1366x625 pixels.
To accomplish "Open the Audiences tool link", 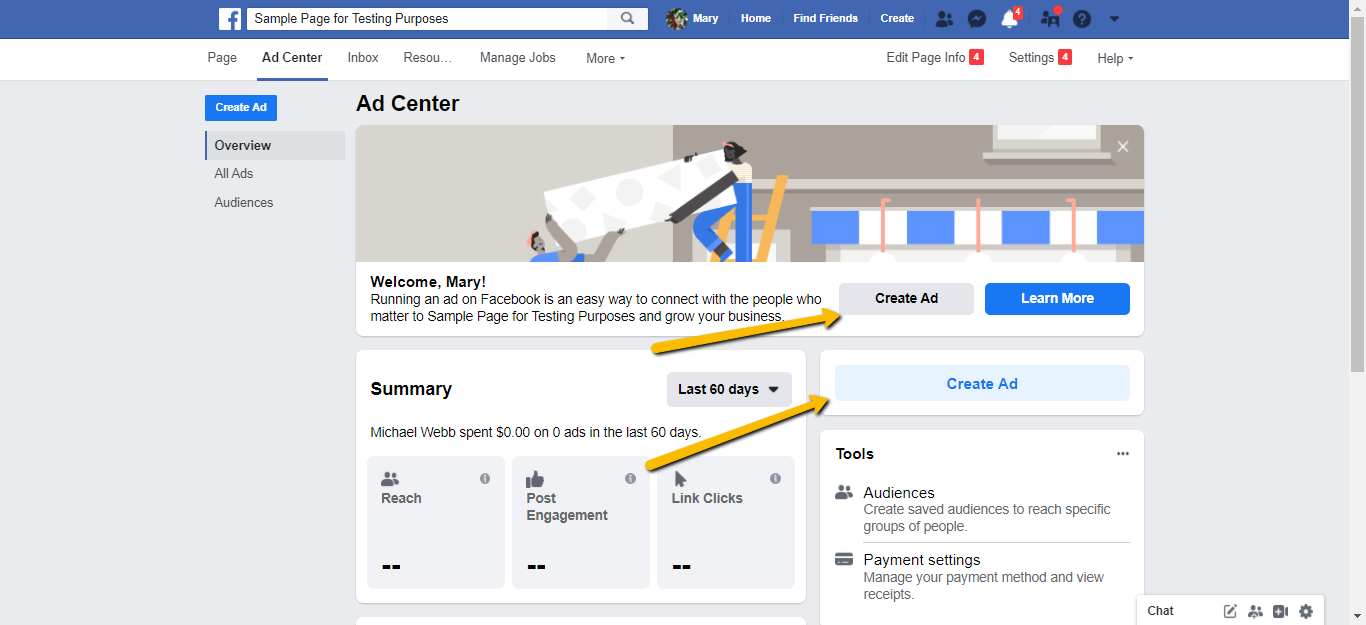I will click(x=899, y=493).
